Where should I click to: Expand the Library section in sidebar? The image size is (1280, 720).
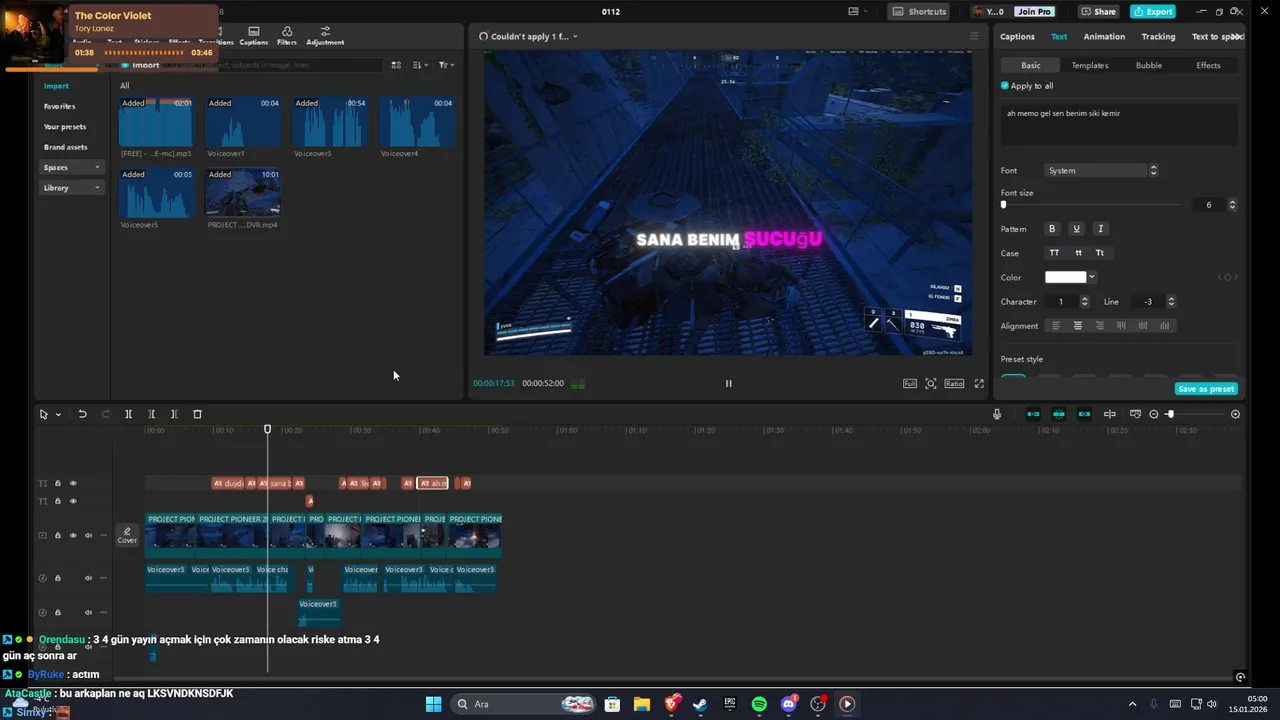73,188
